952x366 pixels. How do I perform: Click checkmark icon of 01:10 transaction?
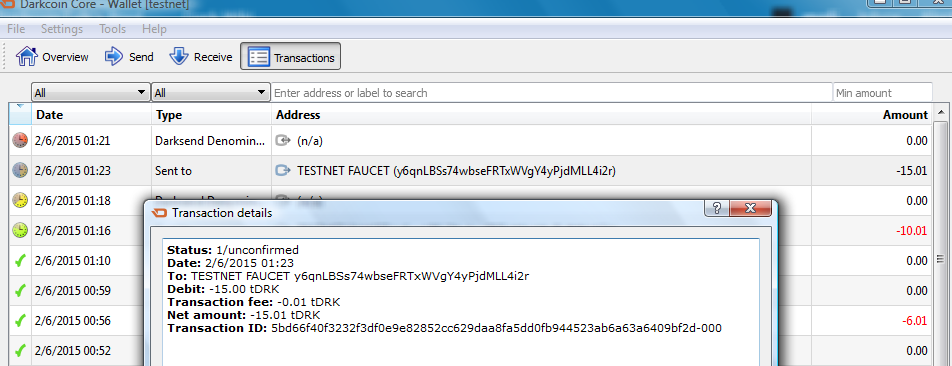click(x=20, y=261)
